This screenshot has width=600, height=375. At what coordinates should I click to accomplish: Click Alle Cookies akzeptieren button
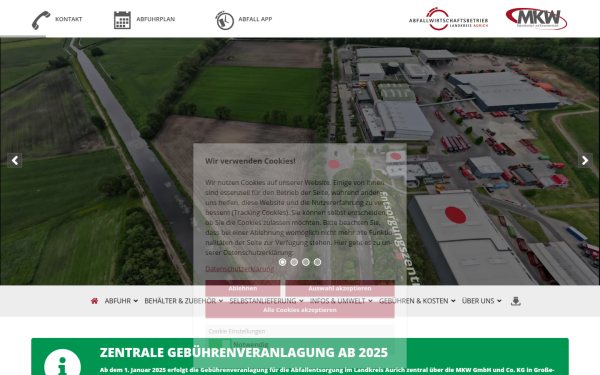(300, 310)
